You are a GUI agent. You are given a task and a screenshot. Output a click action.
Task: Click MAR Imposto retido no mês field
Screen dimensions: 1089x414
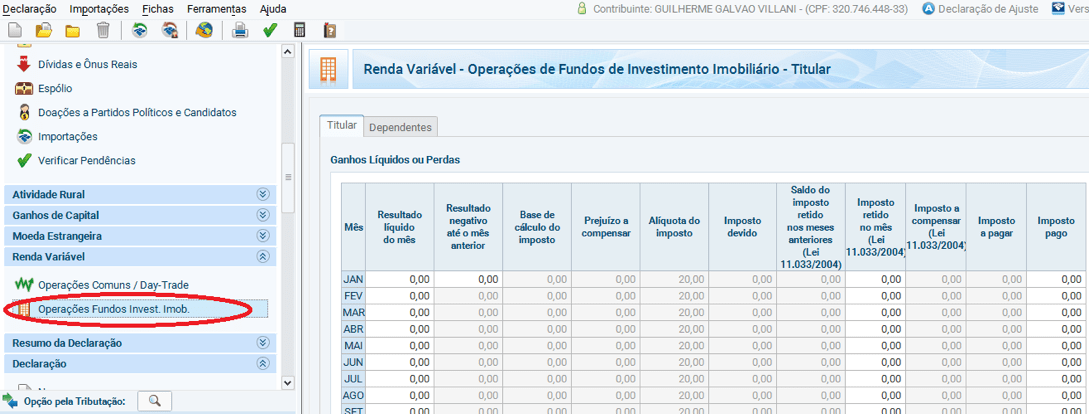click(876, 313)
